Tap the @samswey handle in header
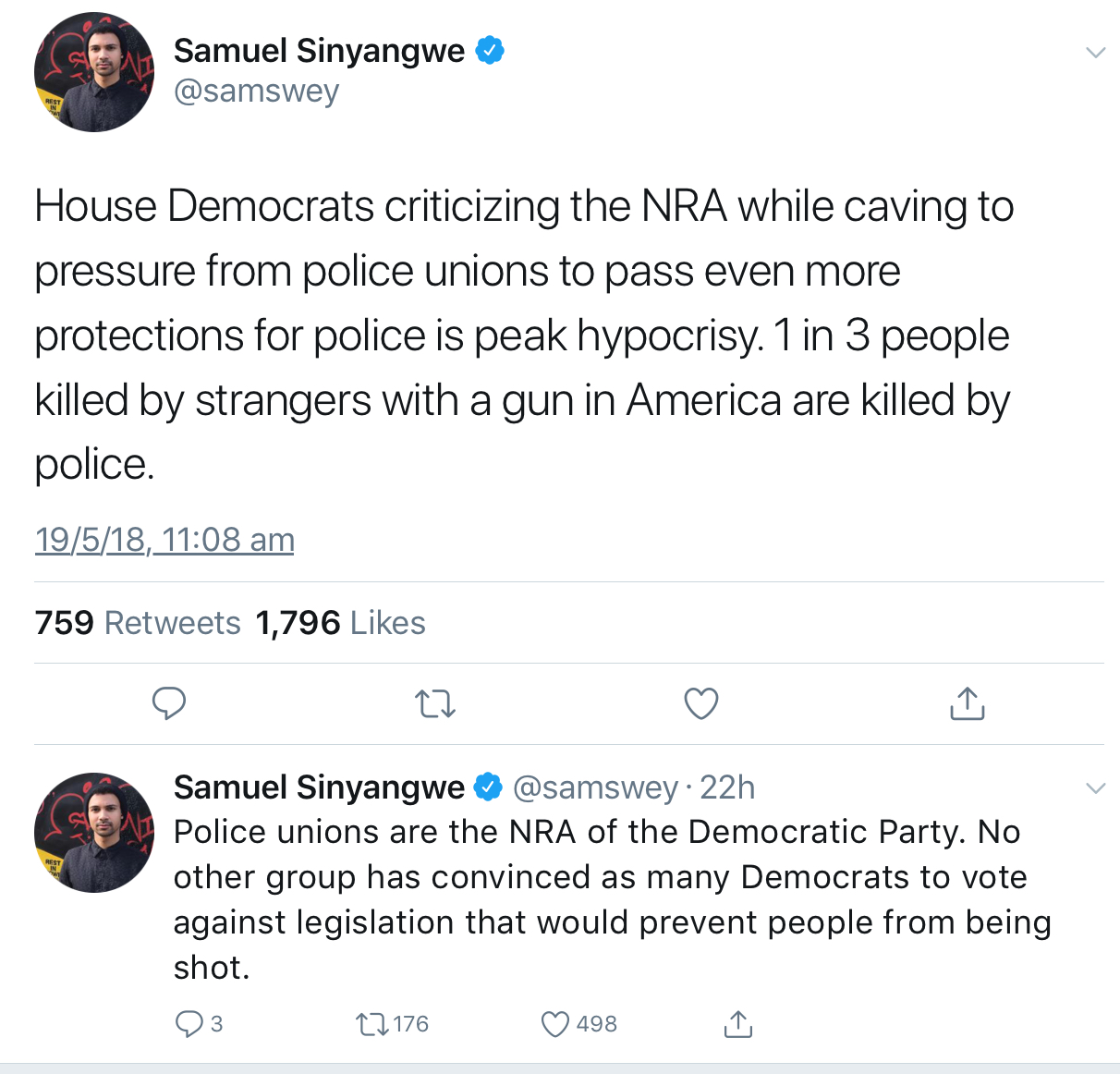 tap(256, 92)
